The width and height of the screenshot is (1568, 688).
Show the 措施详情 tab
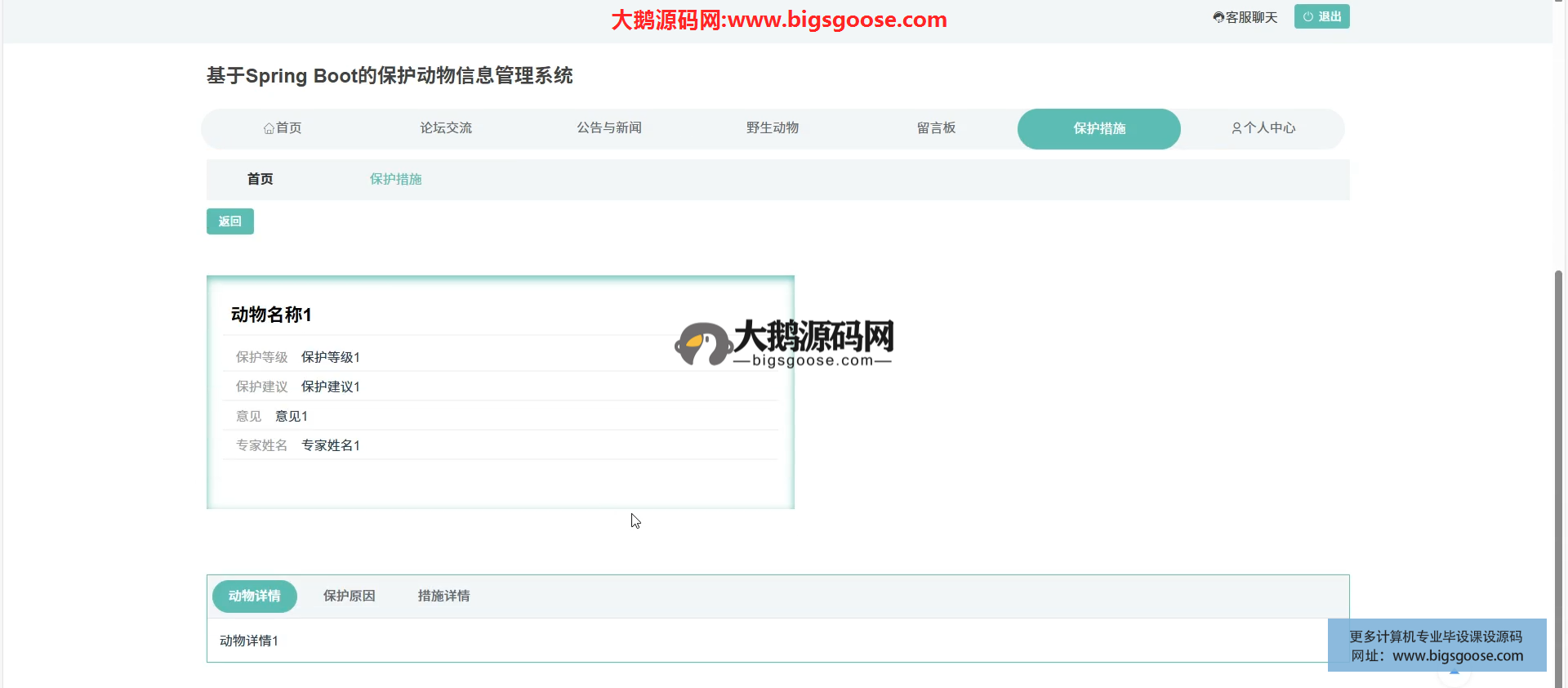point(443,596)
